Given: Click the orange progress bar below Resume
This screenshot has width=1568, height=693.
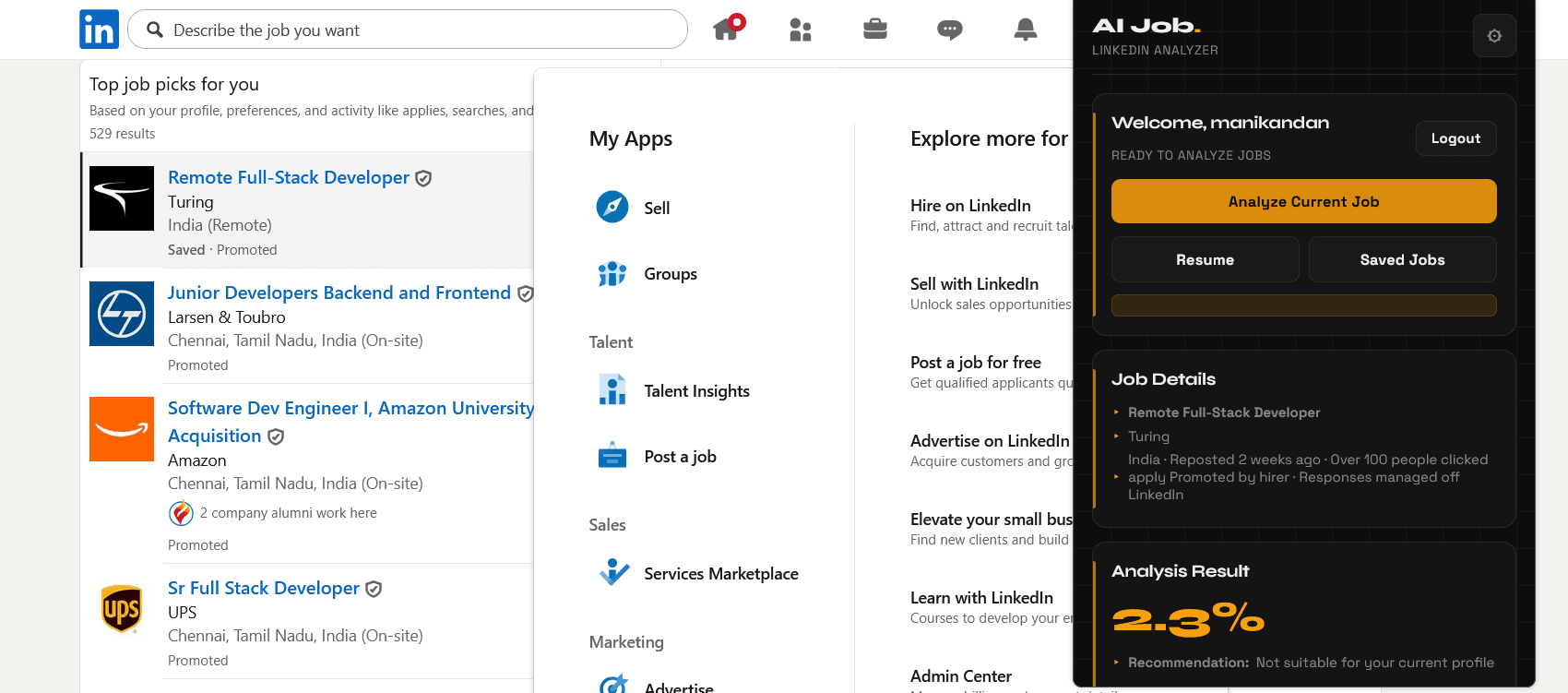Looking at the screenshot, I should coord(1303,305).
